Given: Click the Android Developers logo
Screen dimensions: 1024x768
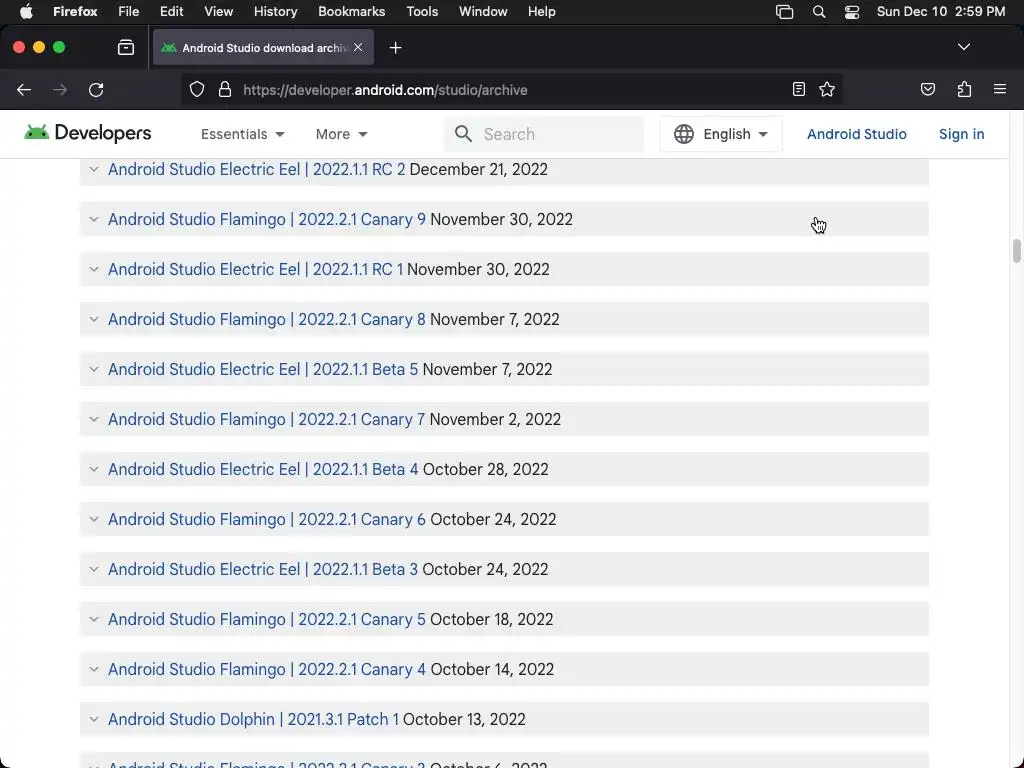Looking at the screenshot, I should [x=88, y=133].
